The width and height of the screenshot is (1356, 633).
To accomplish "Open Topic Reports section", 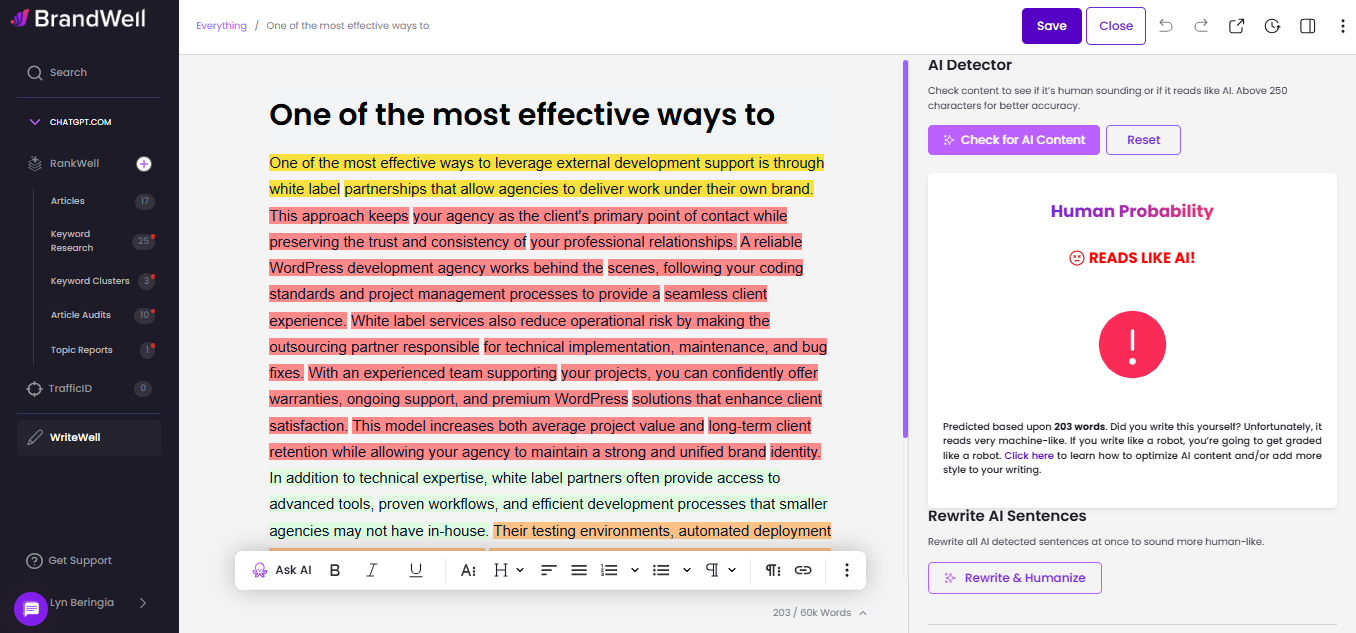I will click(82, 350).
